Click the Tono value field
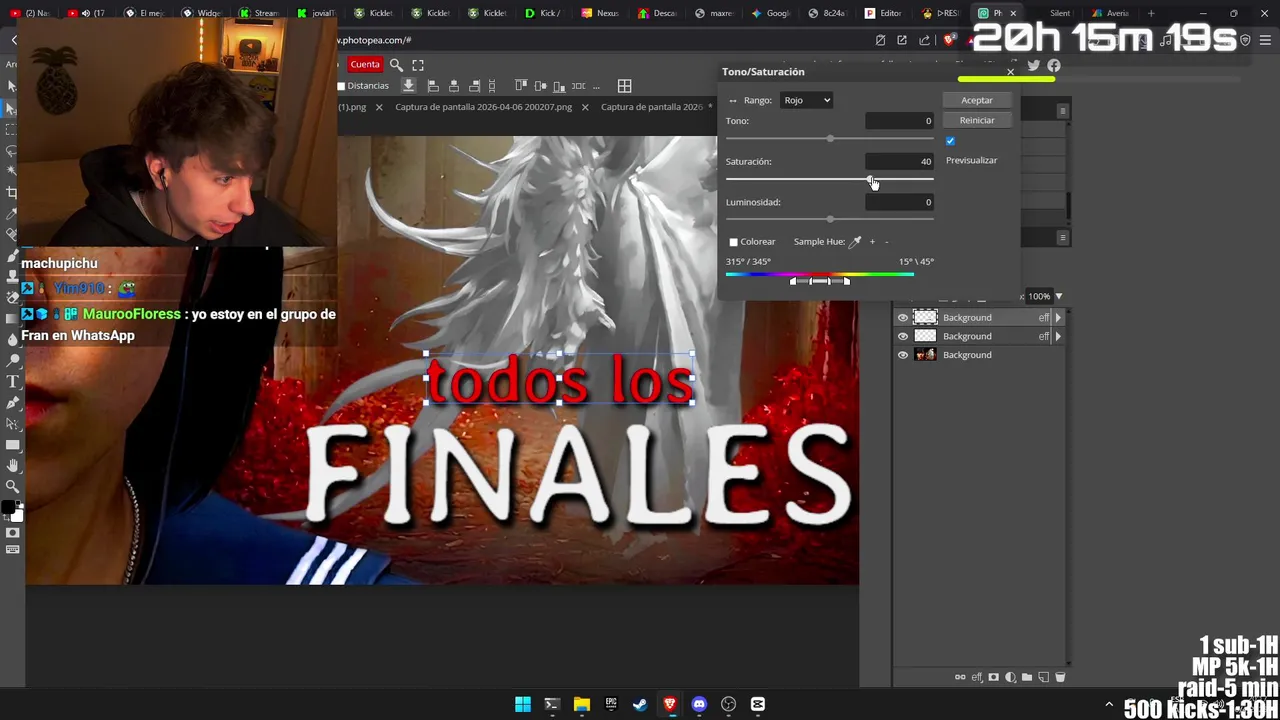 pos(899,121)
